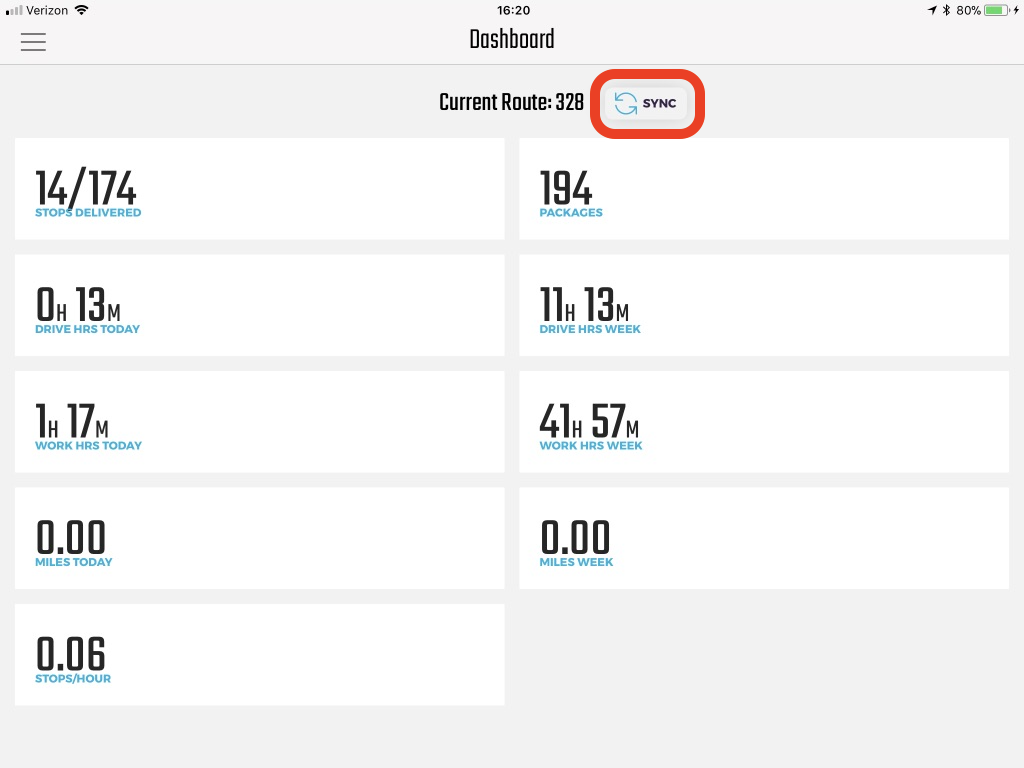Screen dimensions: 1024x768
Task: Tap the Verizon cellular signal bars
Action: [x=14, y=11]
